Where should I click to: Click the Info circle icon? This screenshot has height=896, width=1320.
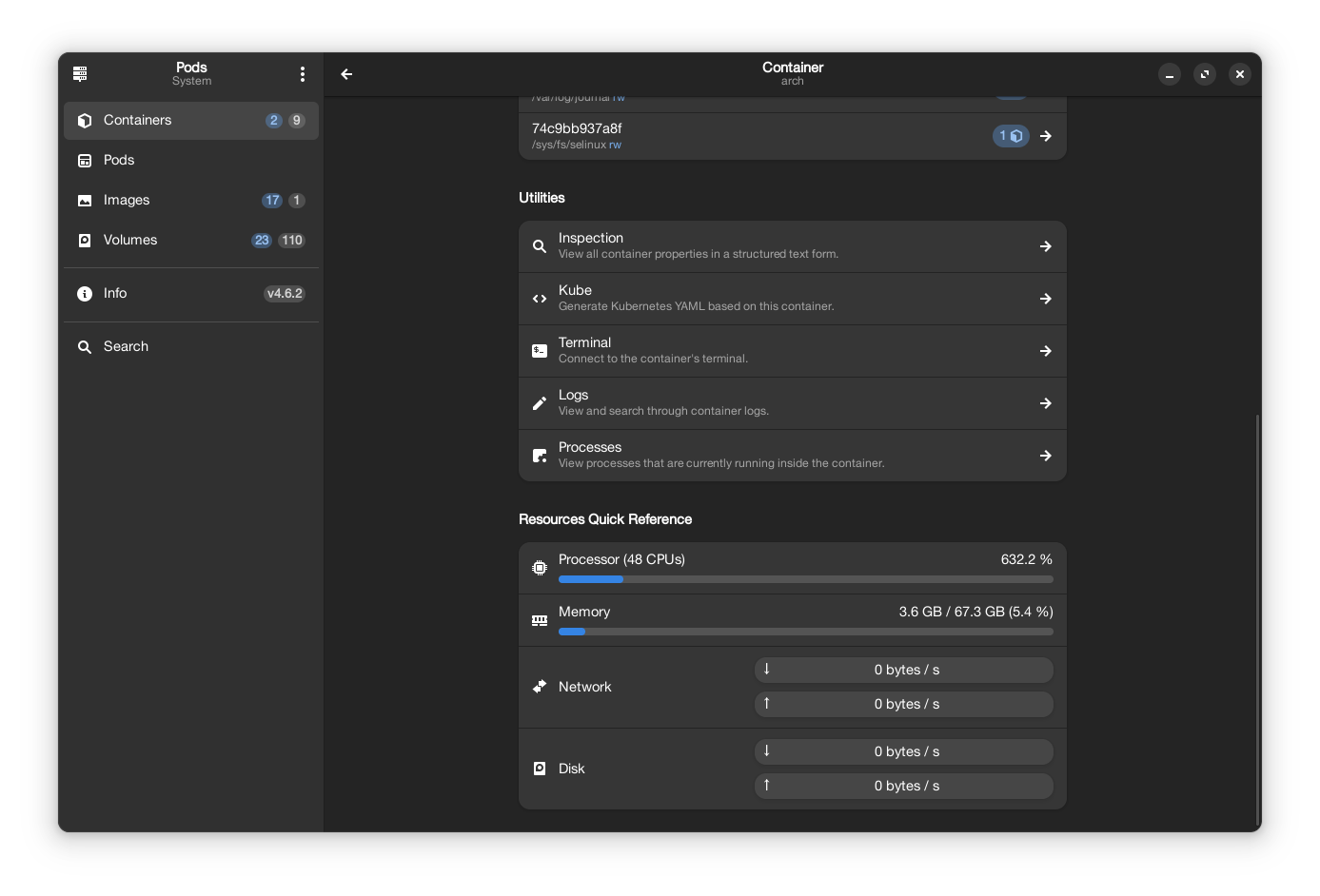click(85, 293)
